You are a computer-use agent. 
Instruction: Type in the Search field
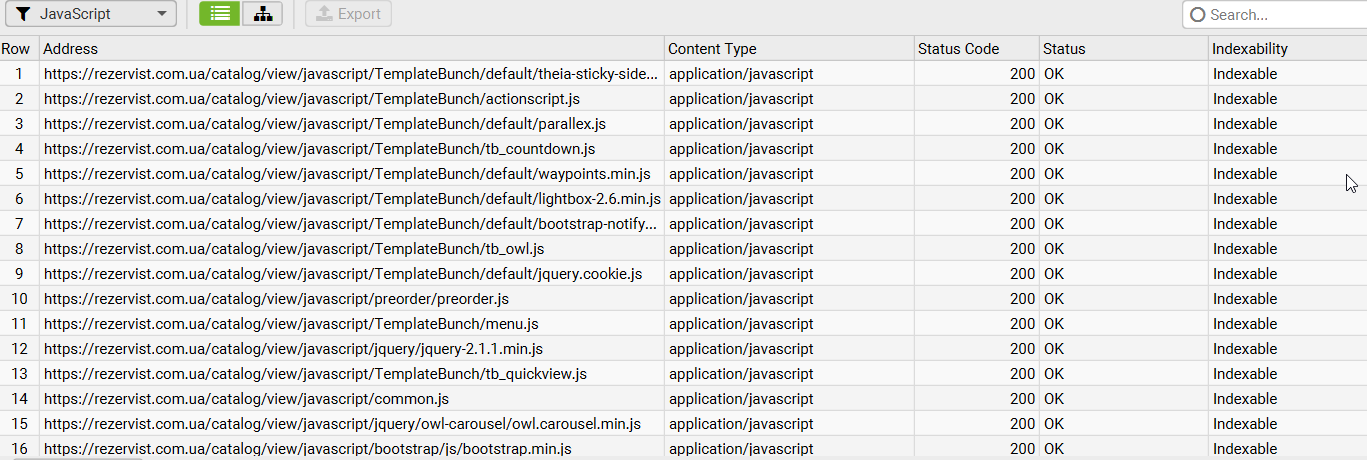tap(1280, 14)
